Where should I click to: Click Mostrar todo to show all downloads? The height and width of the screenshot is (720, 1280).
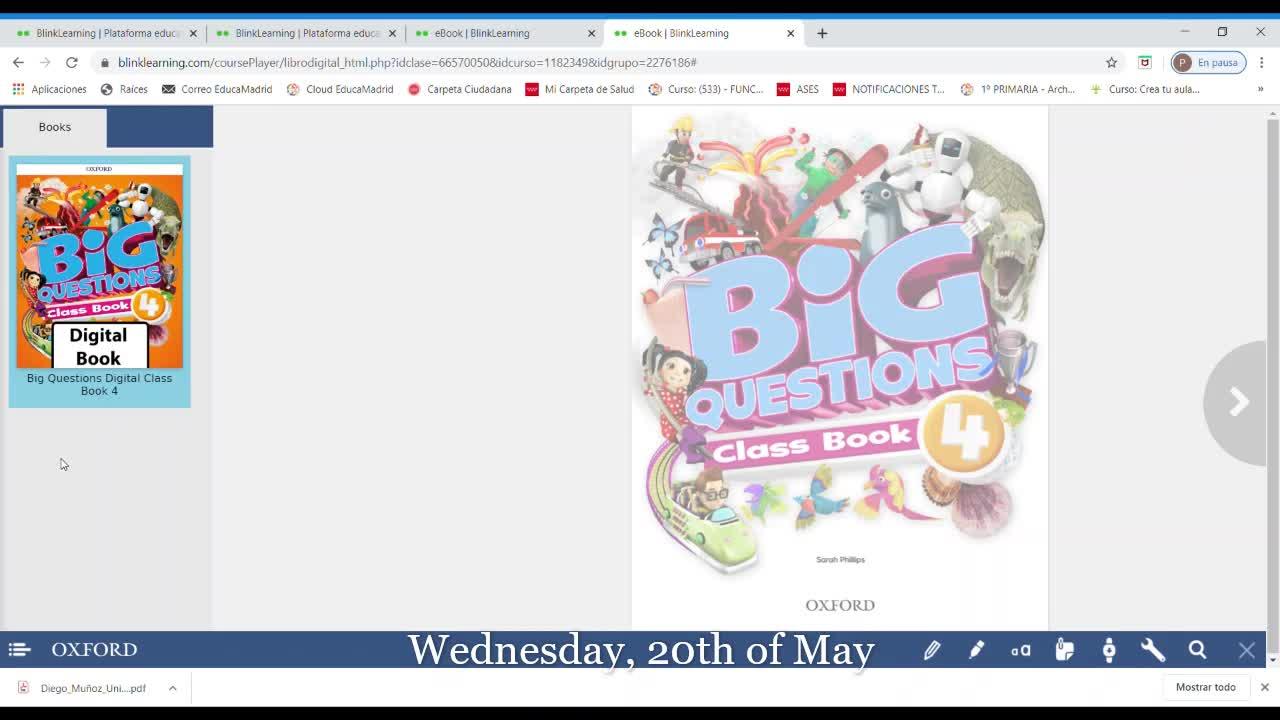tap(1206, 688)
